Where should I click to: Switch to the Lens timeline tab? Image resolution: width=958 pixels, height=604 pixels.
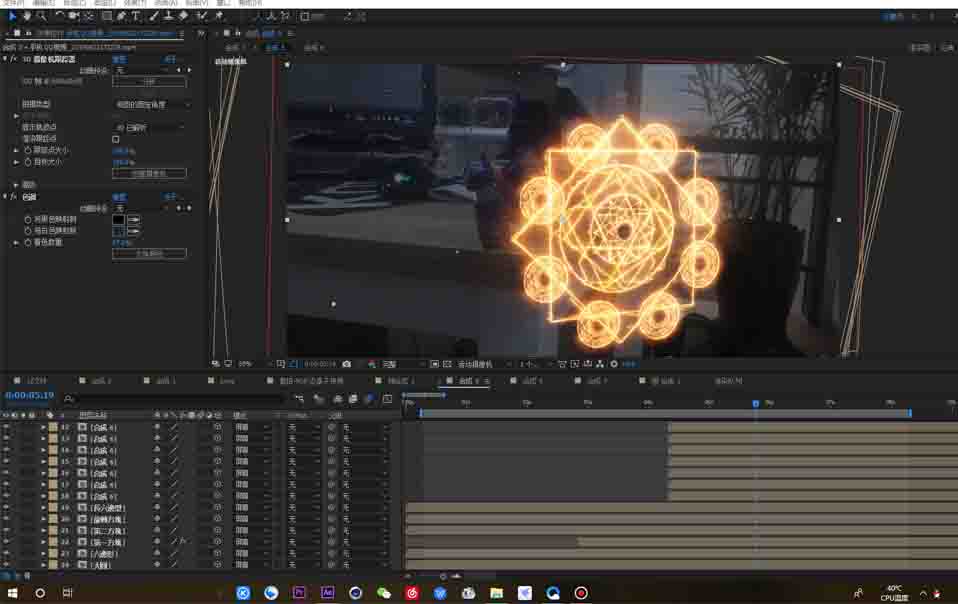(228, 381)
